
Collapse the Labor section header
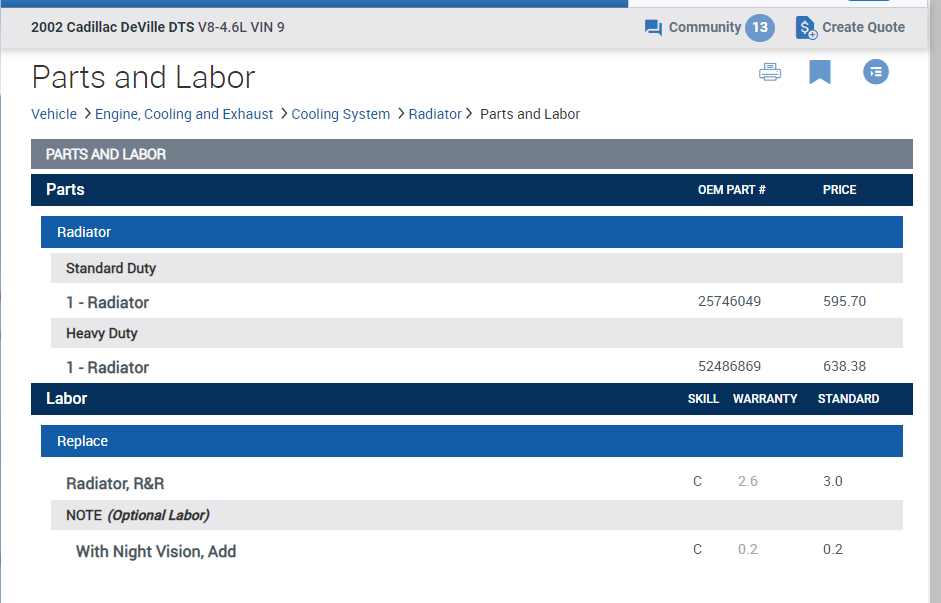coord(472,399)
